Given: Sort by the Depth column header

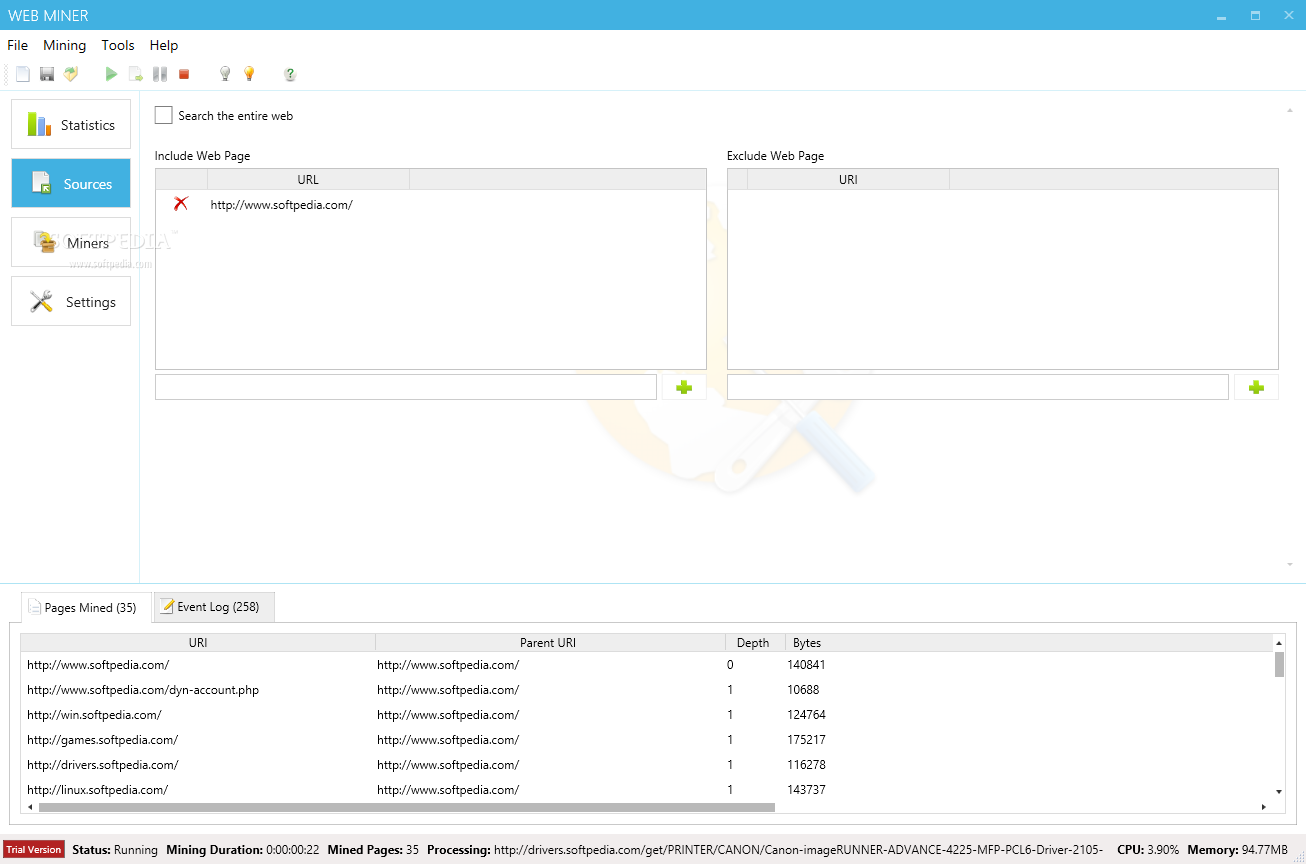Looking at the screenshot, I should point(753,643).
